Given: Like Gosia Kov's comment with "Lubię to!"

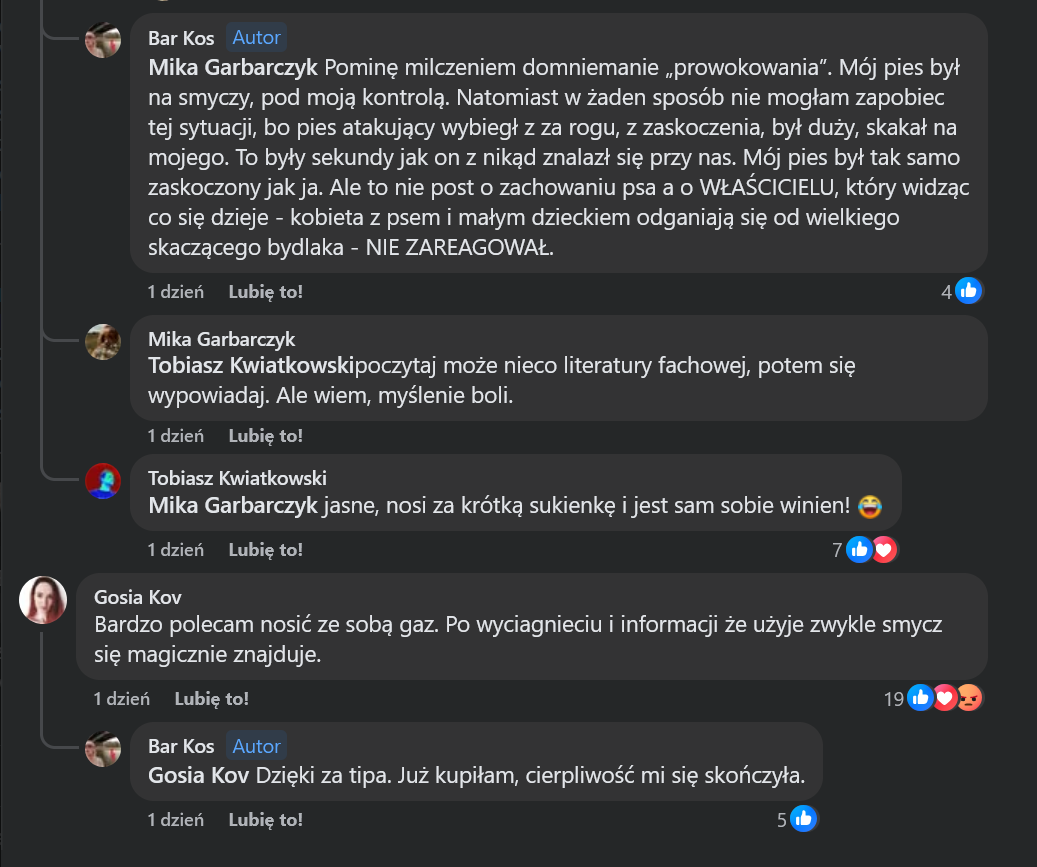Looking at the screenshot, I should pos(211,699).
